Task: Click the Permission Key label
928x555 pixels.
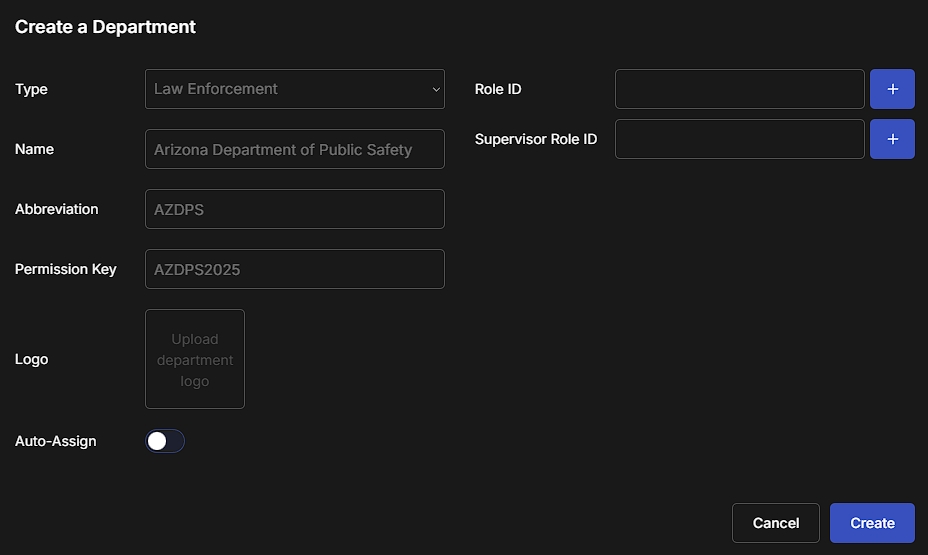Action: [x=66, y=269]
